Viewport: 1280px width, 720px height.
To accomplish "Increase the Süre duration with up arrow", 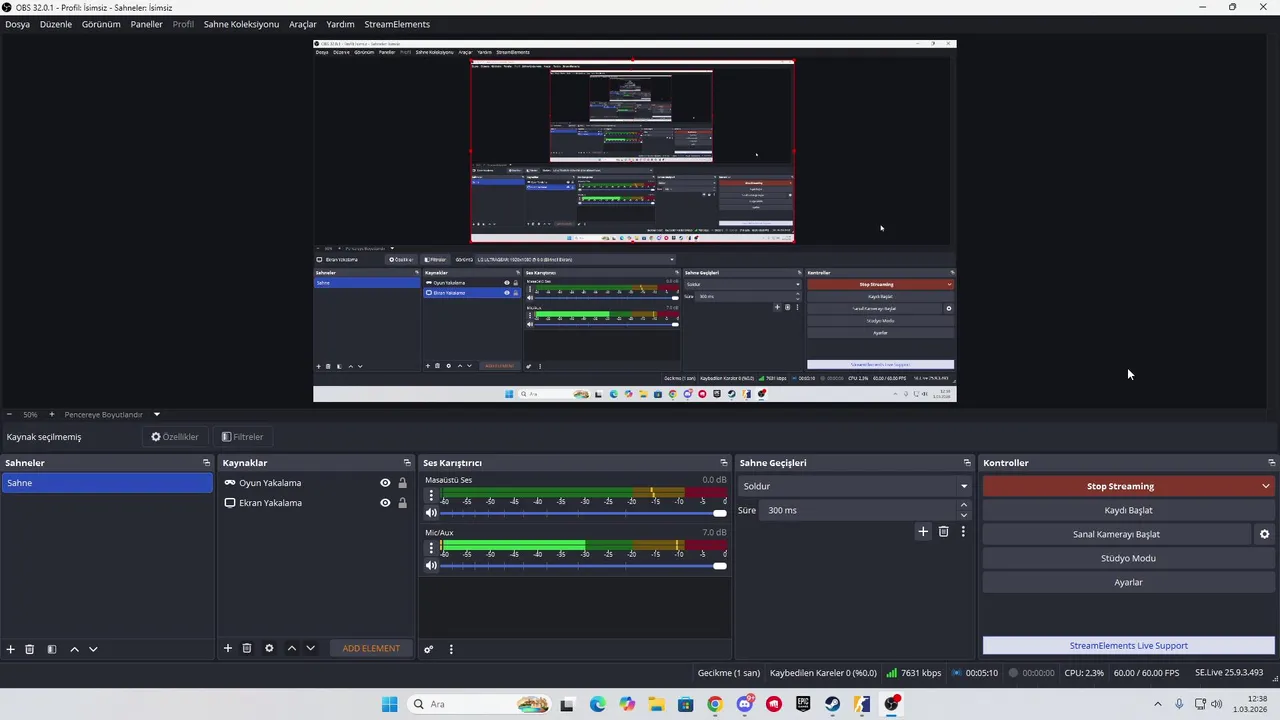I will click(964, 505).
